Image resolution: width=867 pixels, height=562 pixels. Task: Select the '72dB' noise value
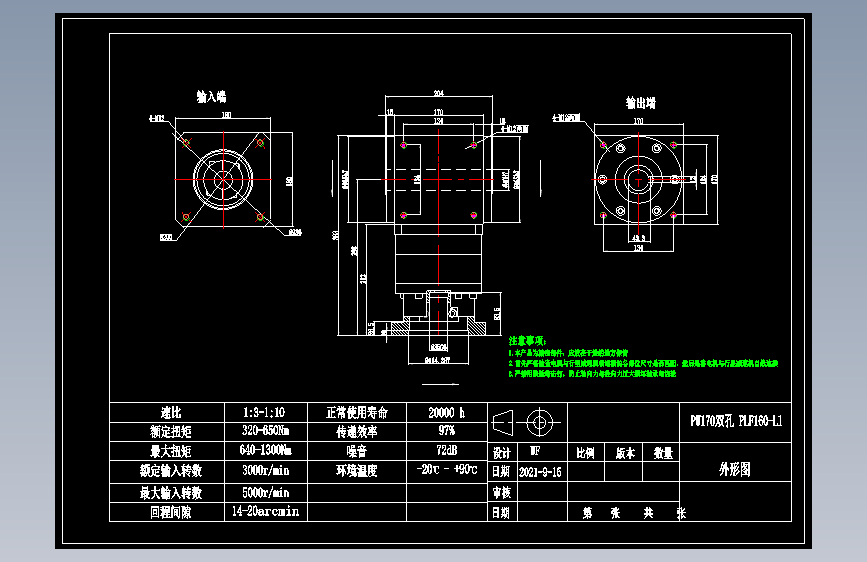point(447,450)
